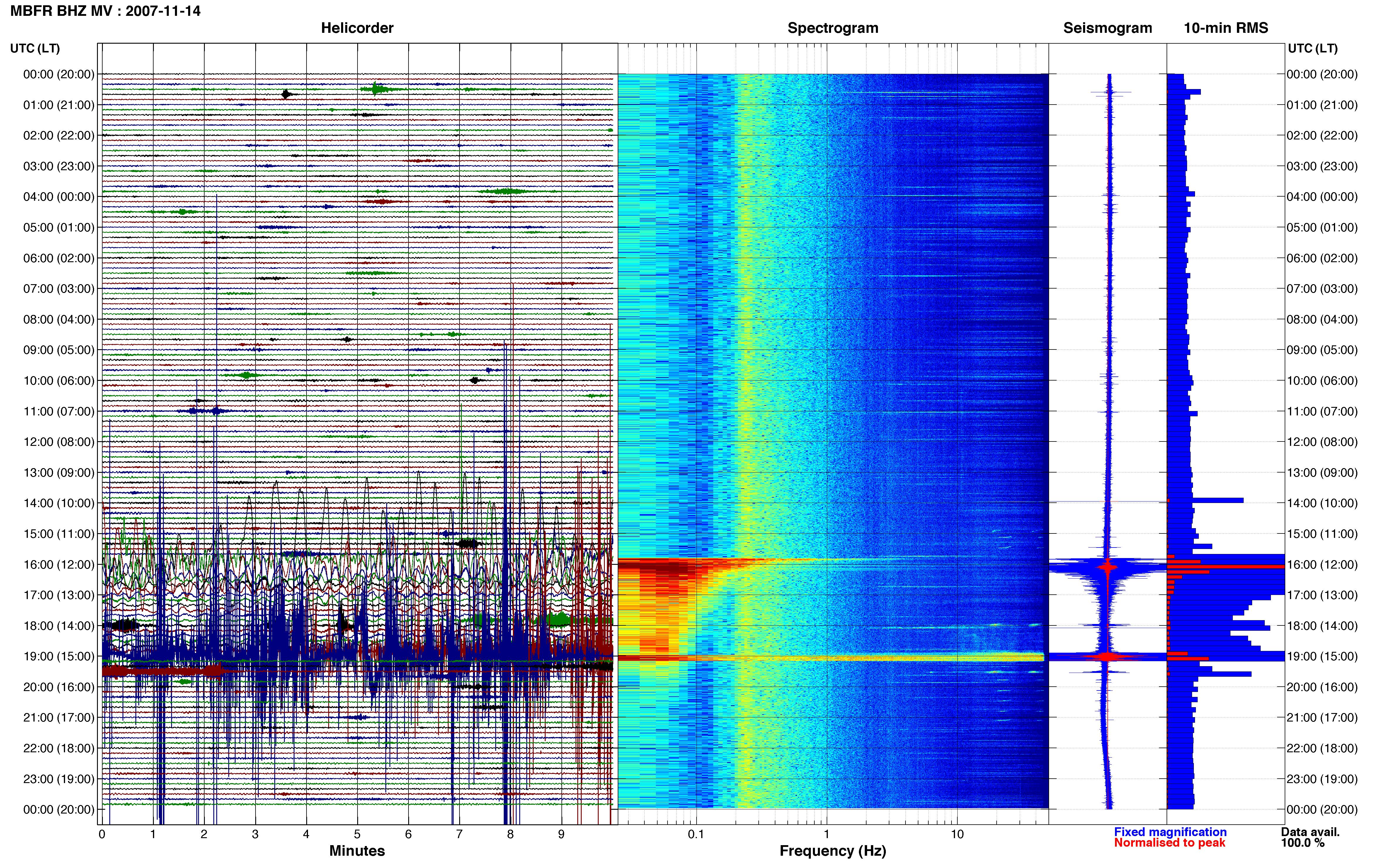Click the 10 tick on the Frequency axis
This screenshot has height=868, width=1389.
click(957, 835)
